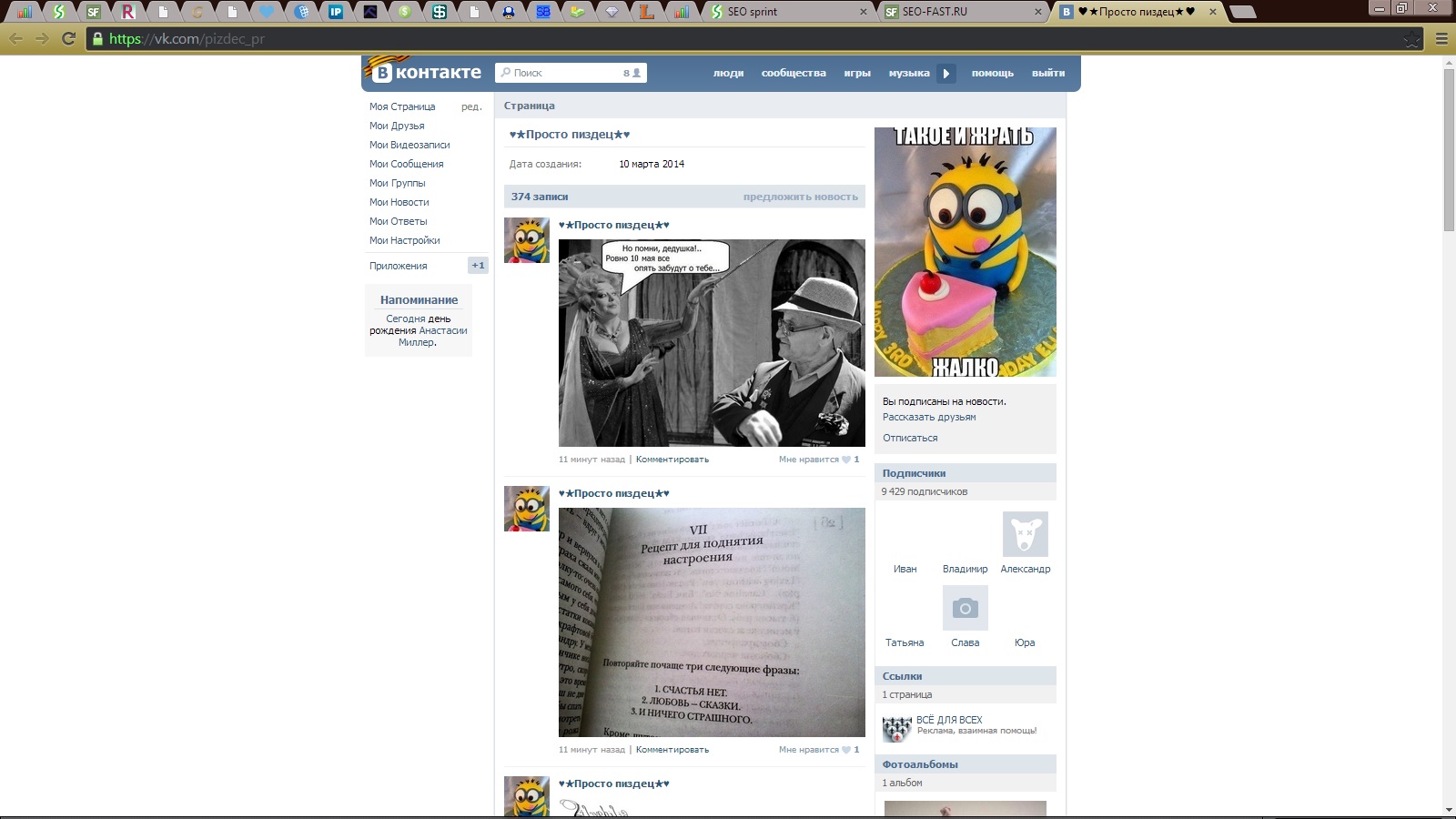
Task: Close the SEO-FAST.RU tab
Action: [x=1038, y=12]
